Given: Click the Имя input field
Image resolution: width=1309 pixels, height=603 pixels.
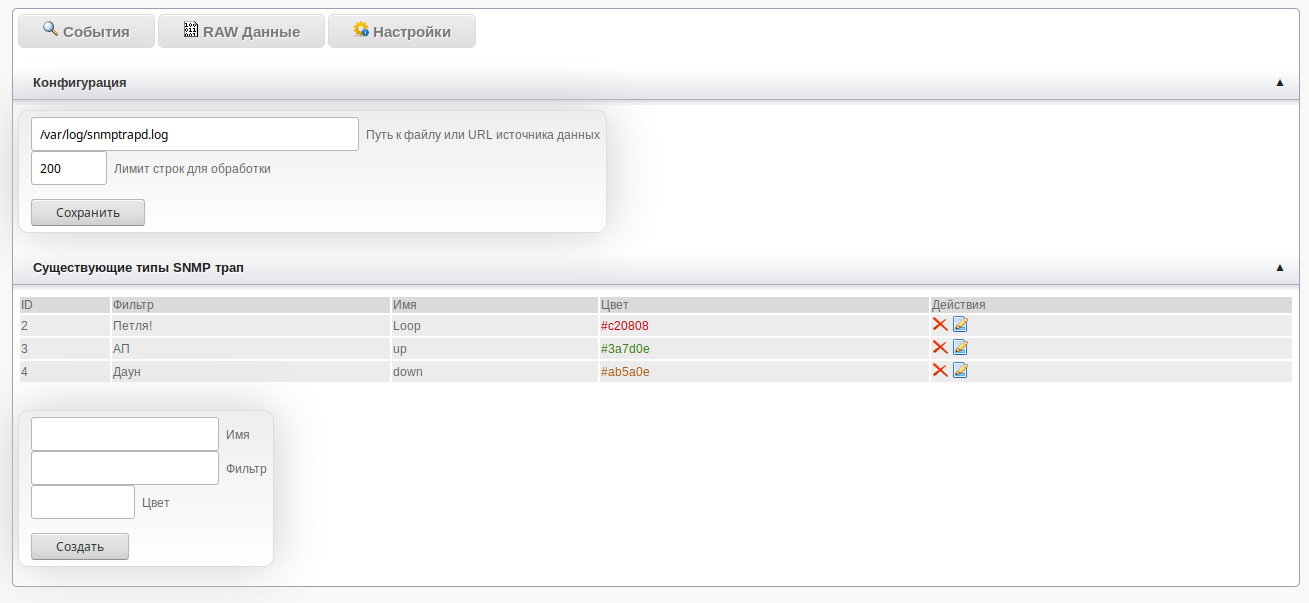Looking at the screenshot, I should click(x=125, y=434).
